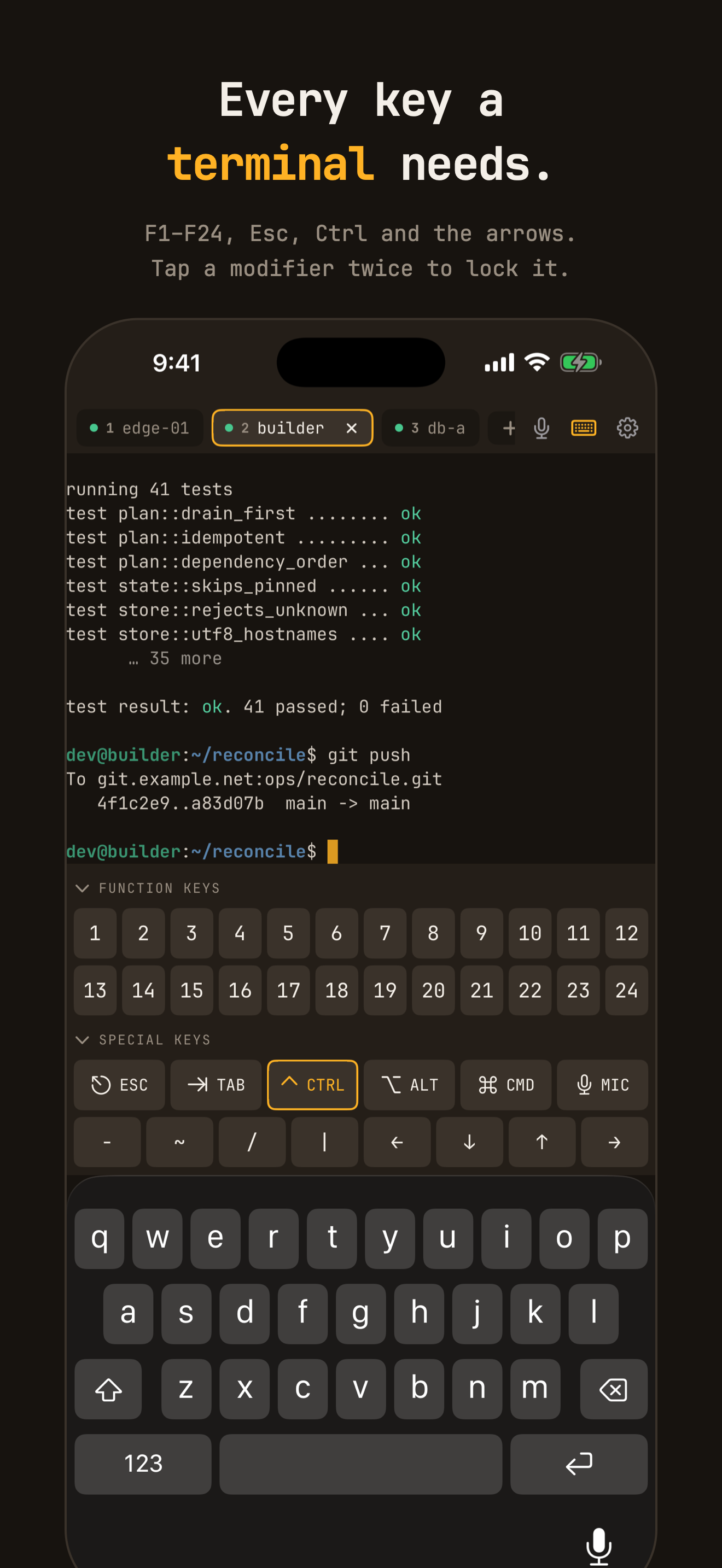Tap the MIC special key
The width and height of the screenshot is (722, 1568).
(x=603, y=1085)
